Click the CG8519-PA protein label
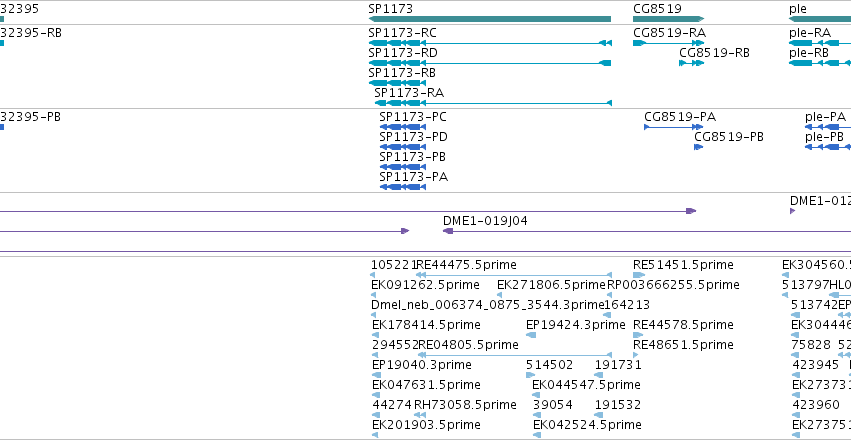Screen dimensions: 851x440 680,117
